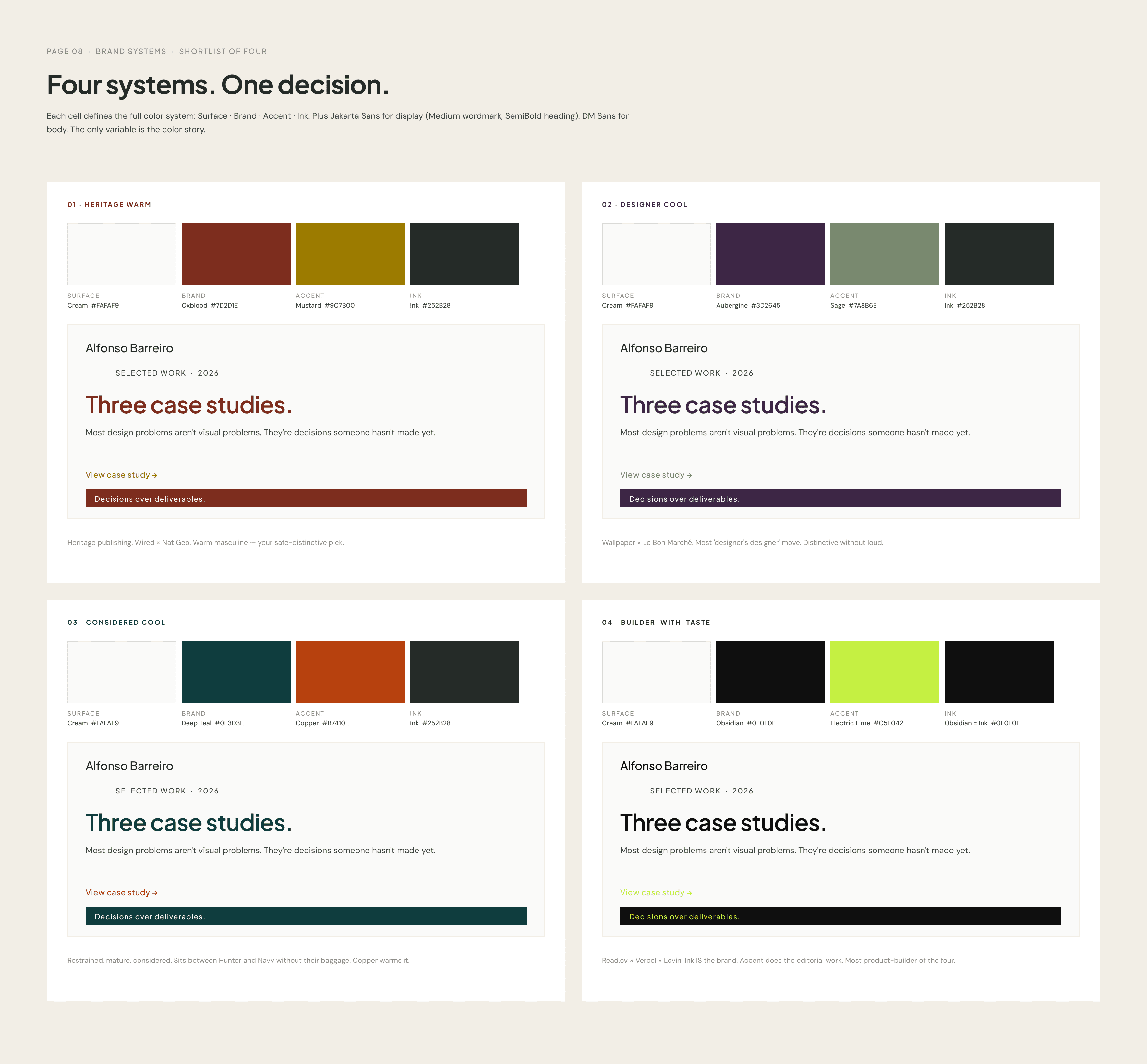Click the '02 · DESIGNER COOL' label
Image resolution: width=1147 pixels, height=1064 pixels.
click(x=644, y=204)
